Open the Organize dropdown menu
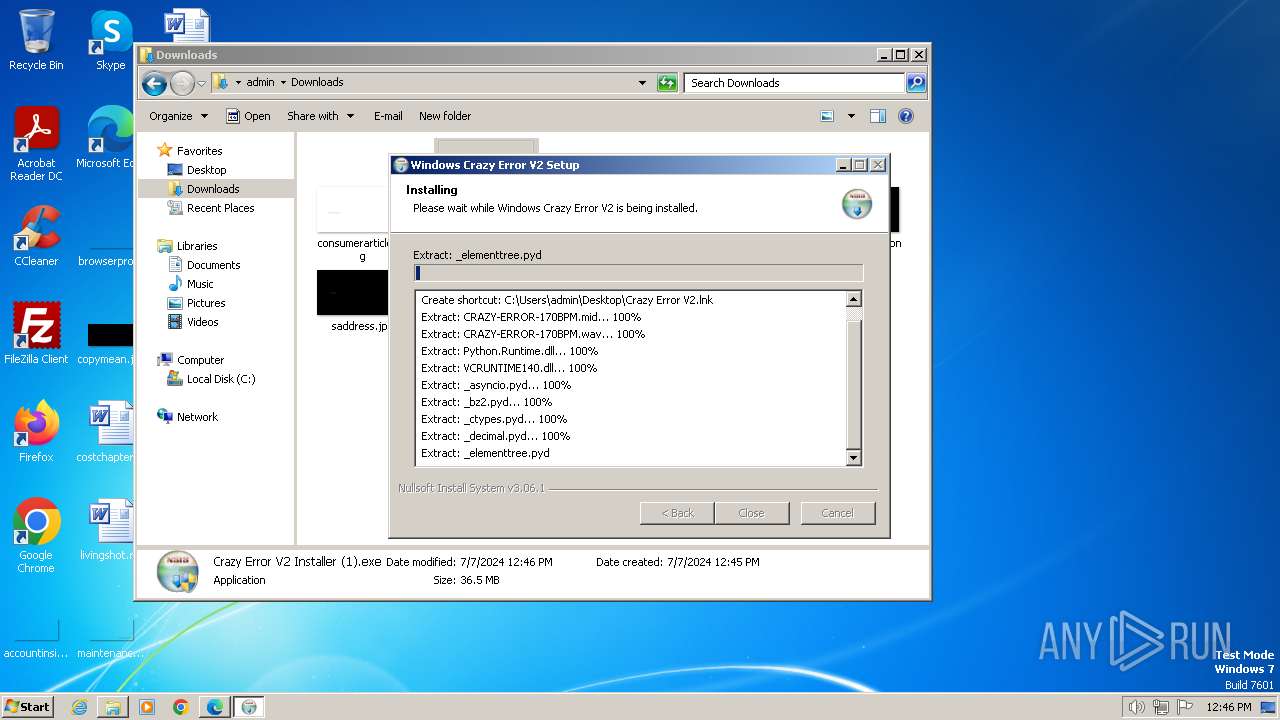The width and height of the screenshot is (1280, 720). click(x=178, y=116)
